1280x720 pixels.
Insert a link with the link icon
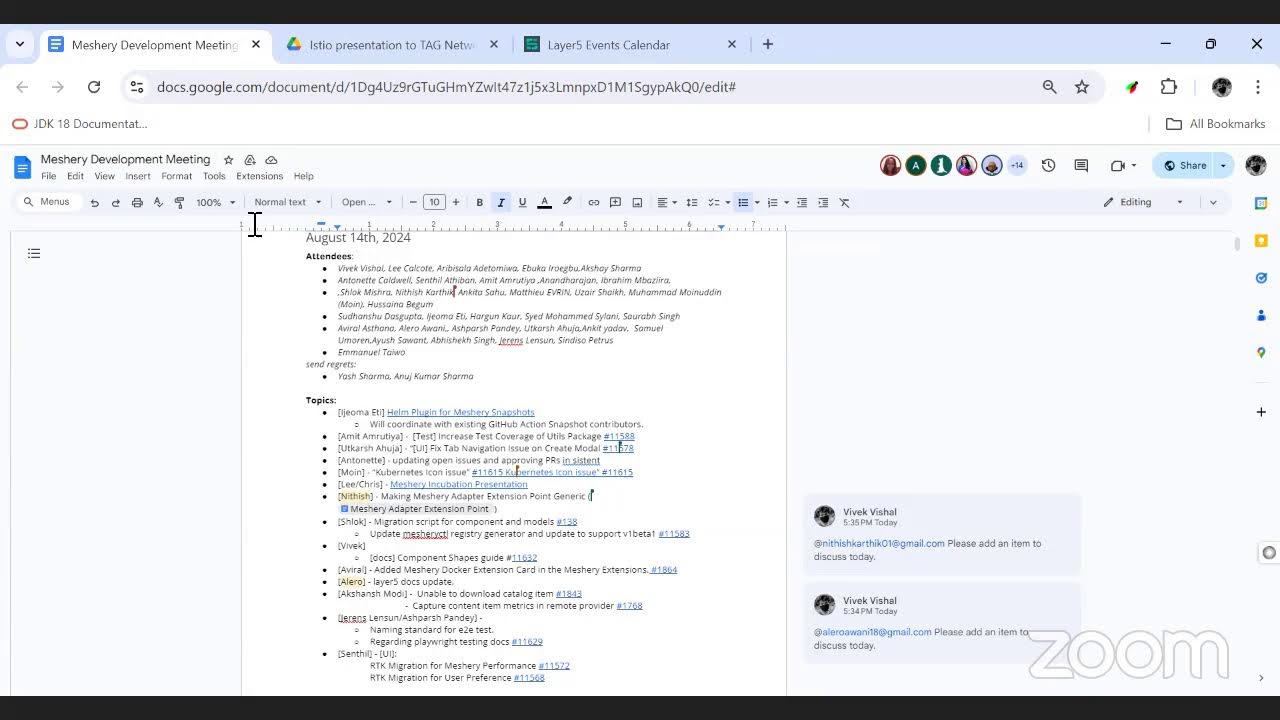(x=594, y=202)
